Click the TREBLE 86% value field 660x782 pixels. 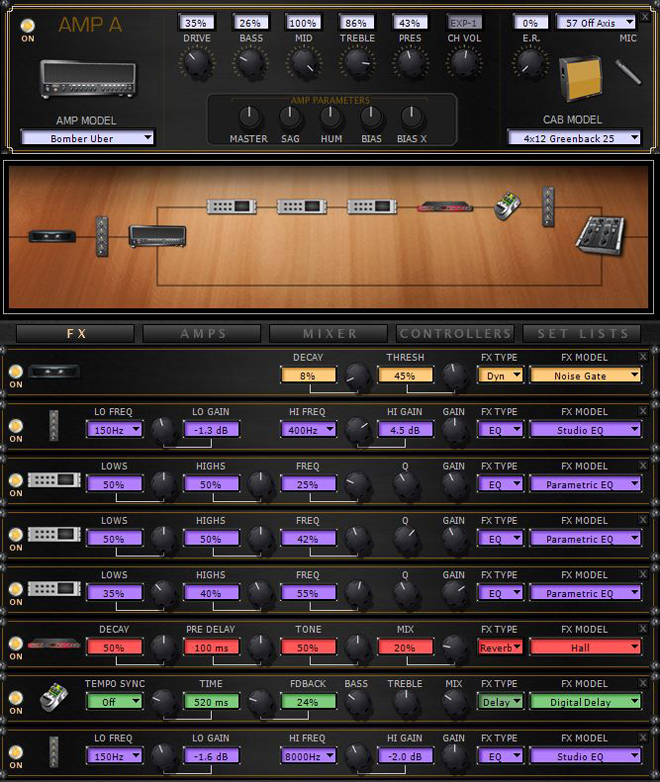356,22
